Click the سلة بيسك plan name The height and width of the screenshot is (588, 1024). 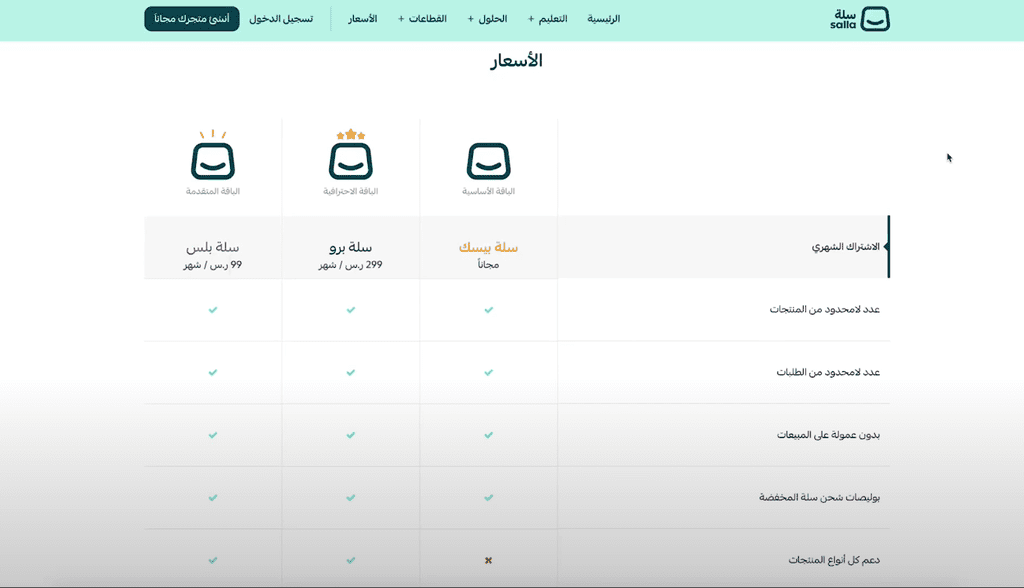[x=488, y=247]
